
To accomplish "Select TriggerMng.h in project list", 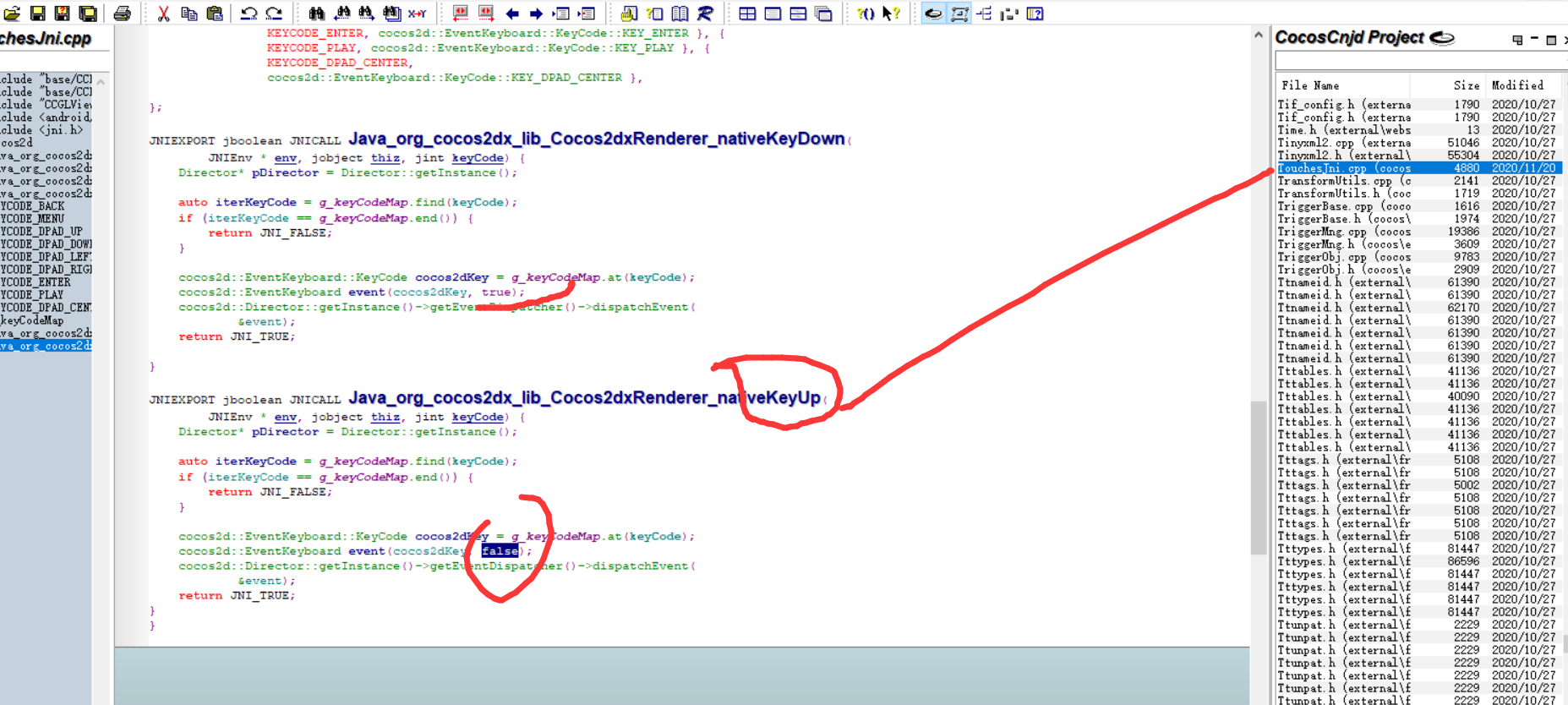I will [1418, 244].
